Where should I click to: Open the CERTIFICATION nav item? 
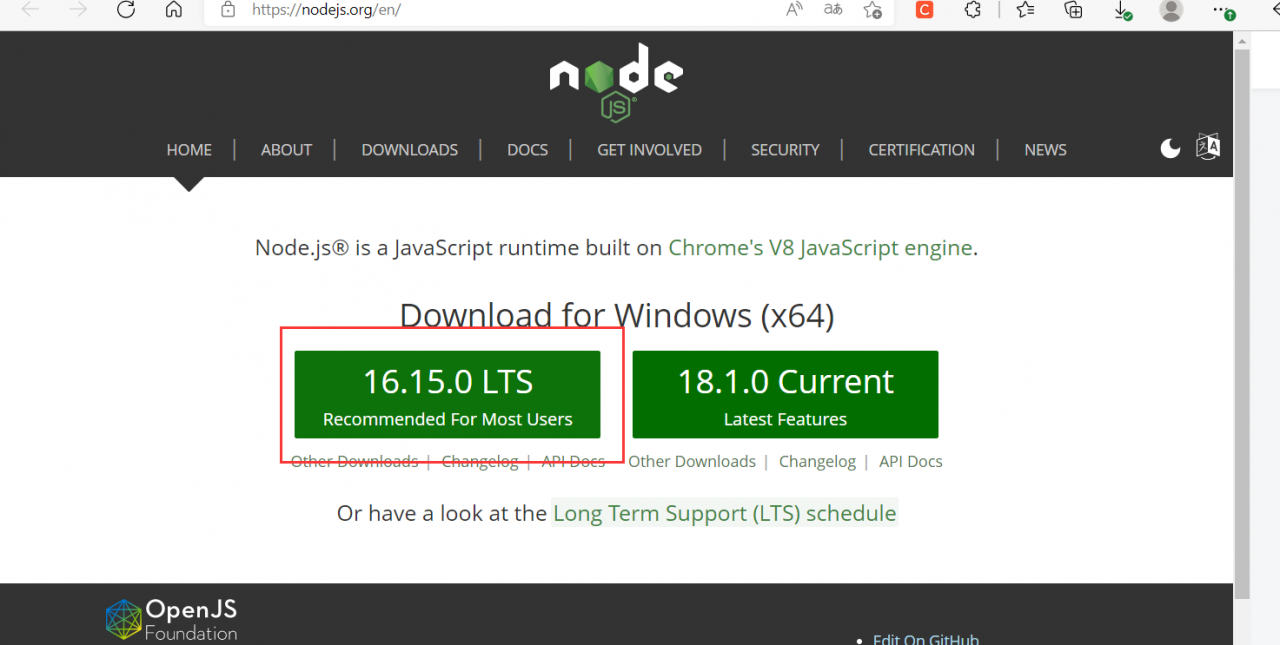pyautogui.click(x=921, y=150)
